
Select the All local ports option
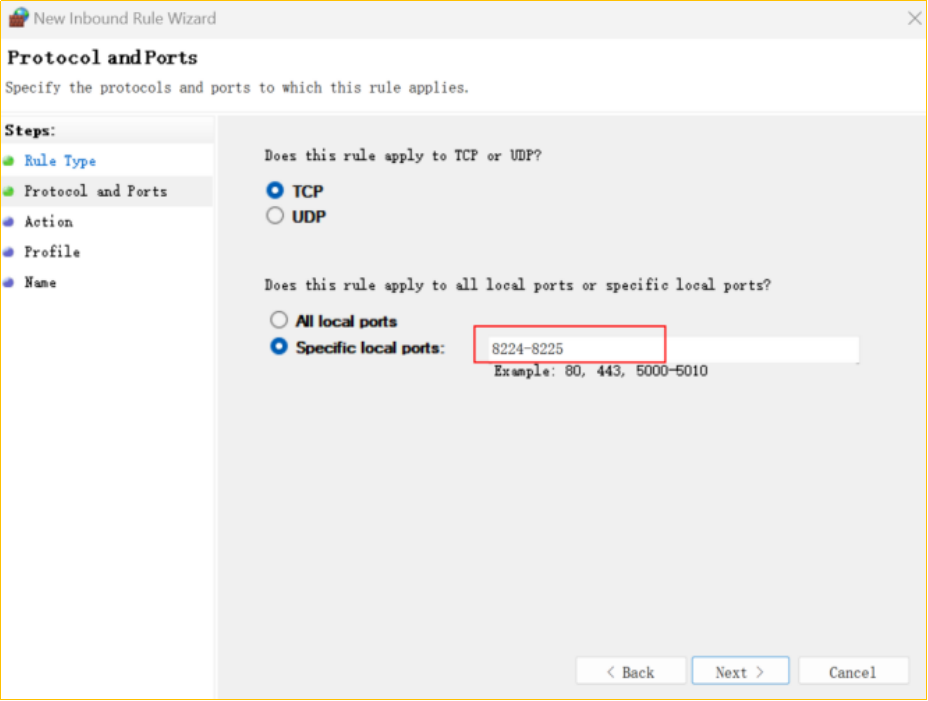click(x=279, y=321)
